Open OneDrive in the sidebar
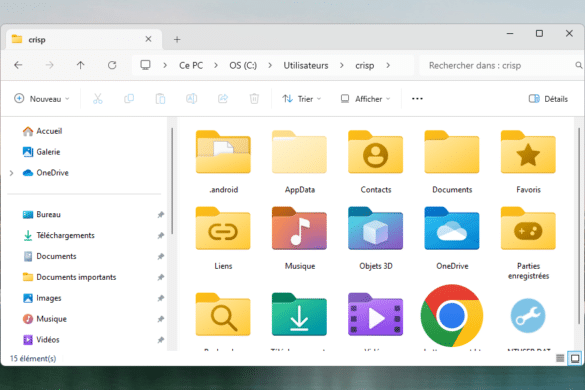The width and height of the screenshot is (585, 390). tap(46, 173)
